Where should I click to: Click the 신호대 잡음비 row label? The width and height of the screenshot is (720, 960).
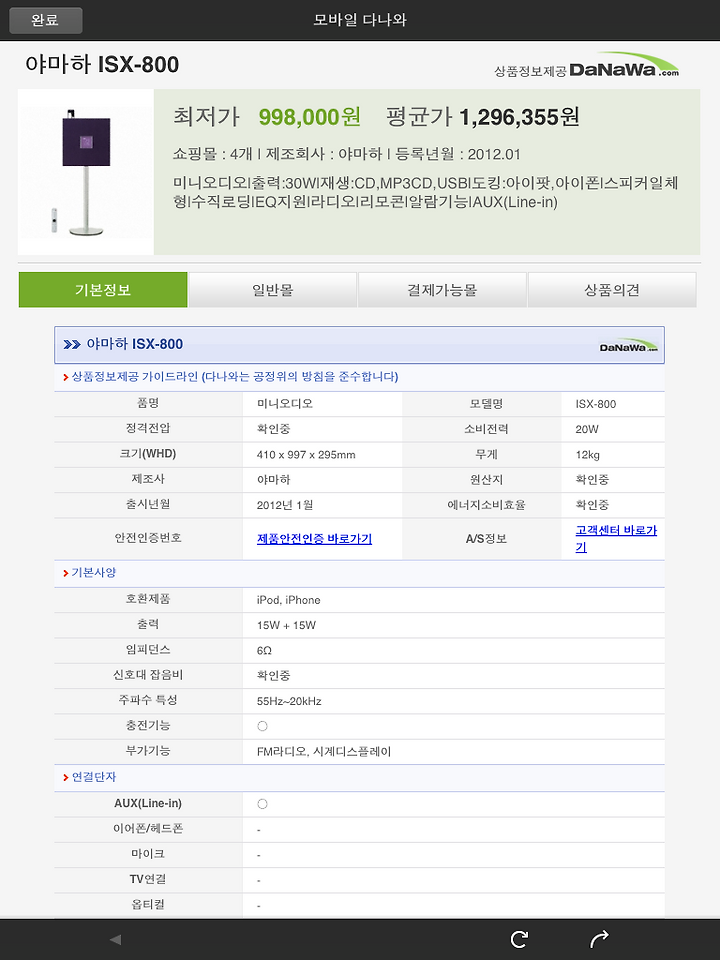[148, 675]
